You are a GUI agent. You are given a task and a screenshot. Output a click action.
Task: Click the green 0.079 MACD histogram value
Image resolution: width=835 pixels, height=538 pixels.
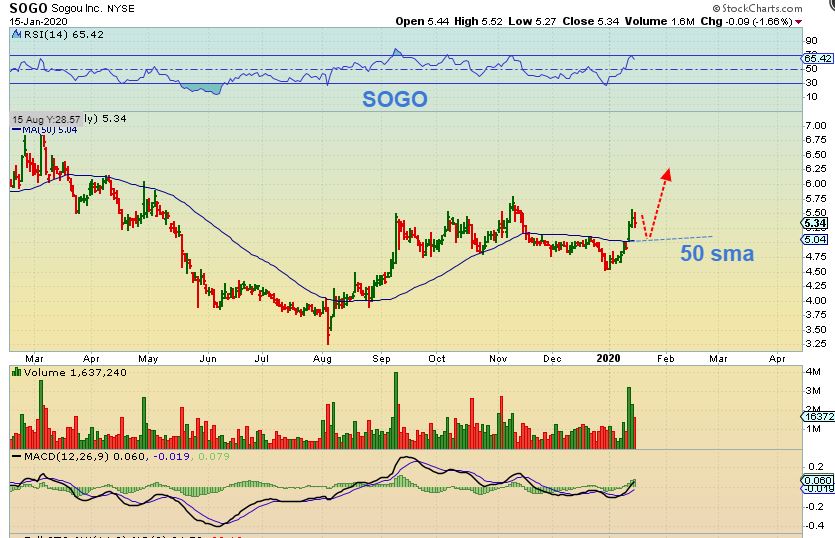tap(214, 457)
